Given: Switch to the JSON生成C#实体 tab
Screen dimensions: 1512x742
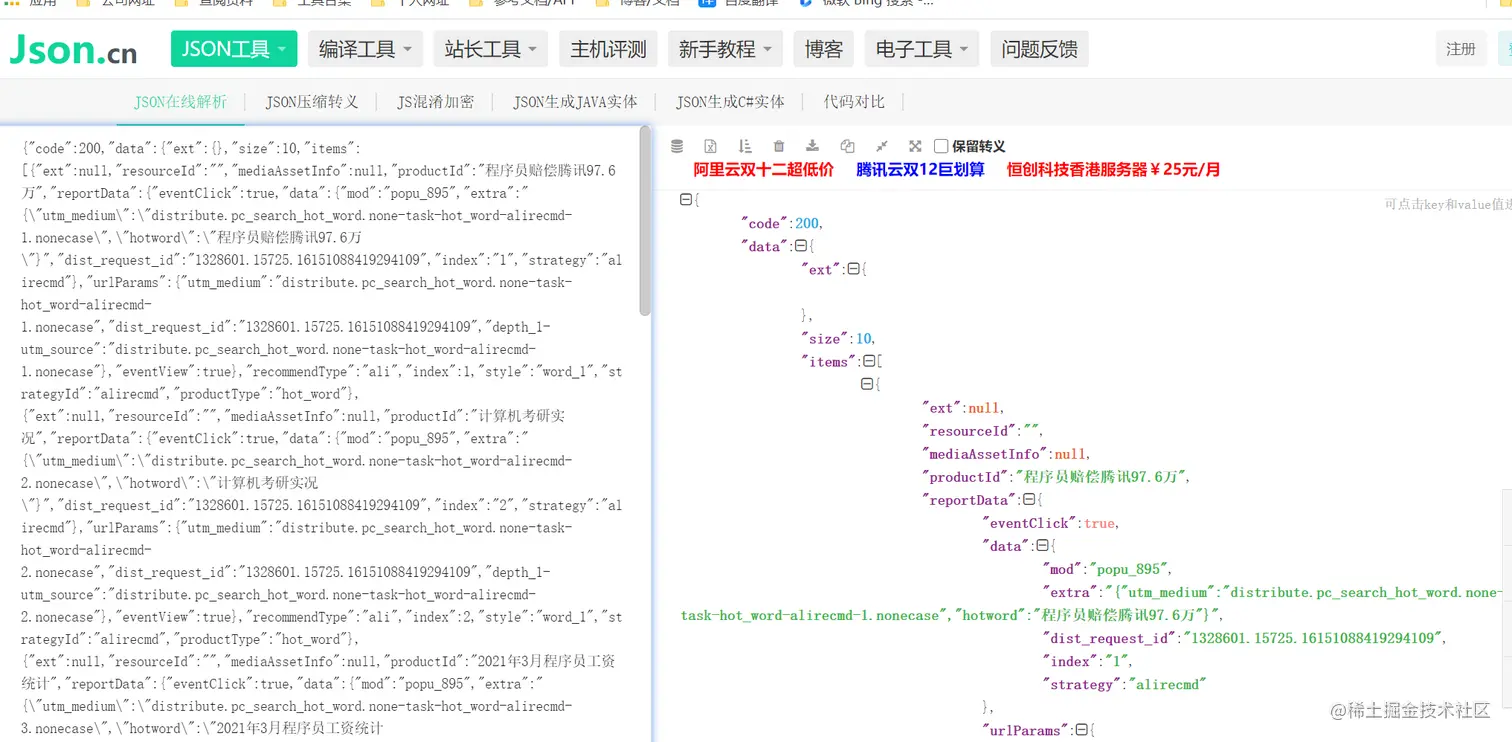Looking at the screenshot, I should coord(730,101).
